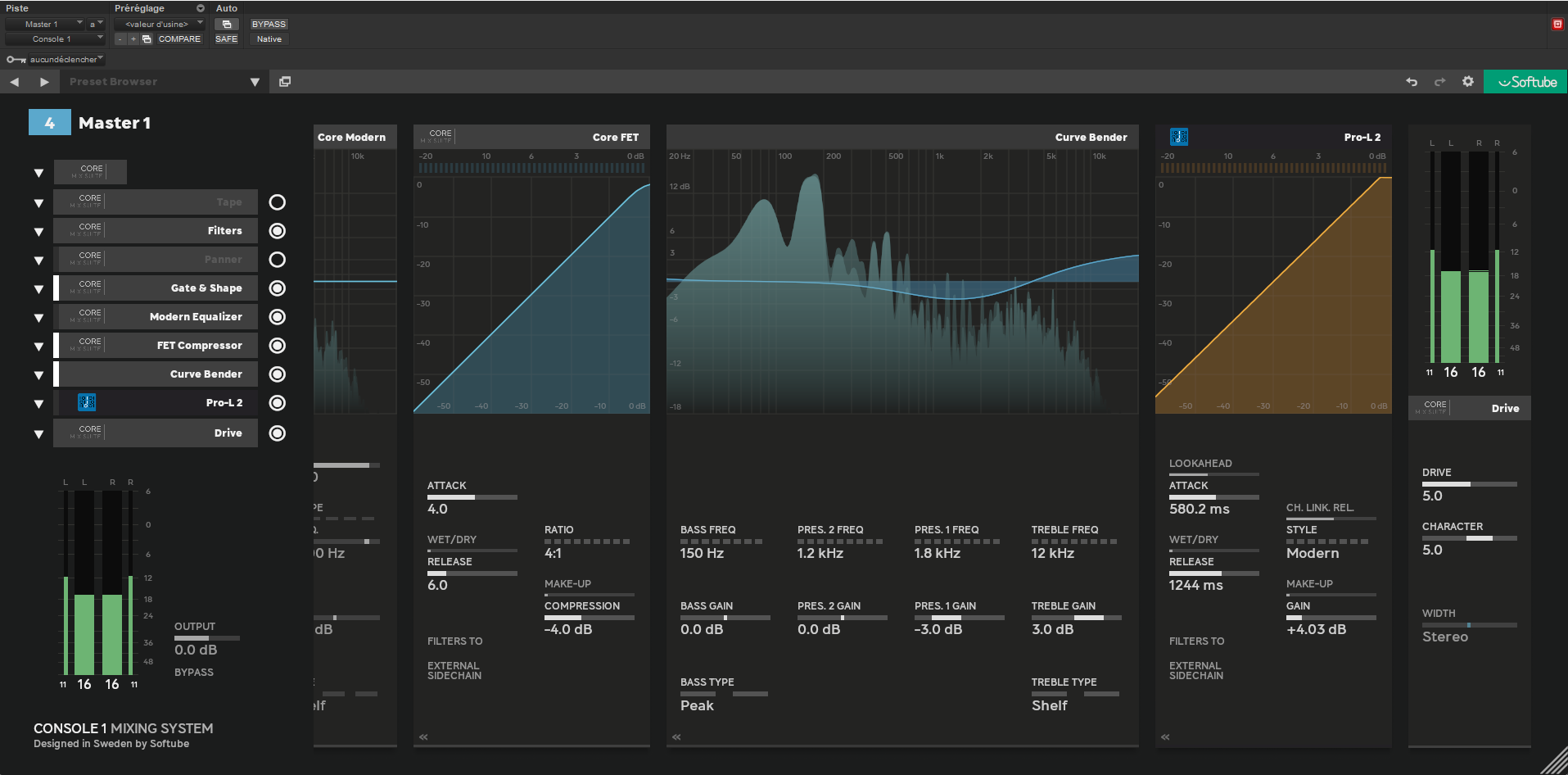Enable the Tape section
This screenshot has height=775, width=1568.
coord(278,202)
